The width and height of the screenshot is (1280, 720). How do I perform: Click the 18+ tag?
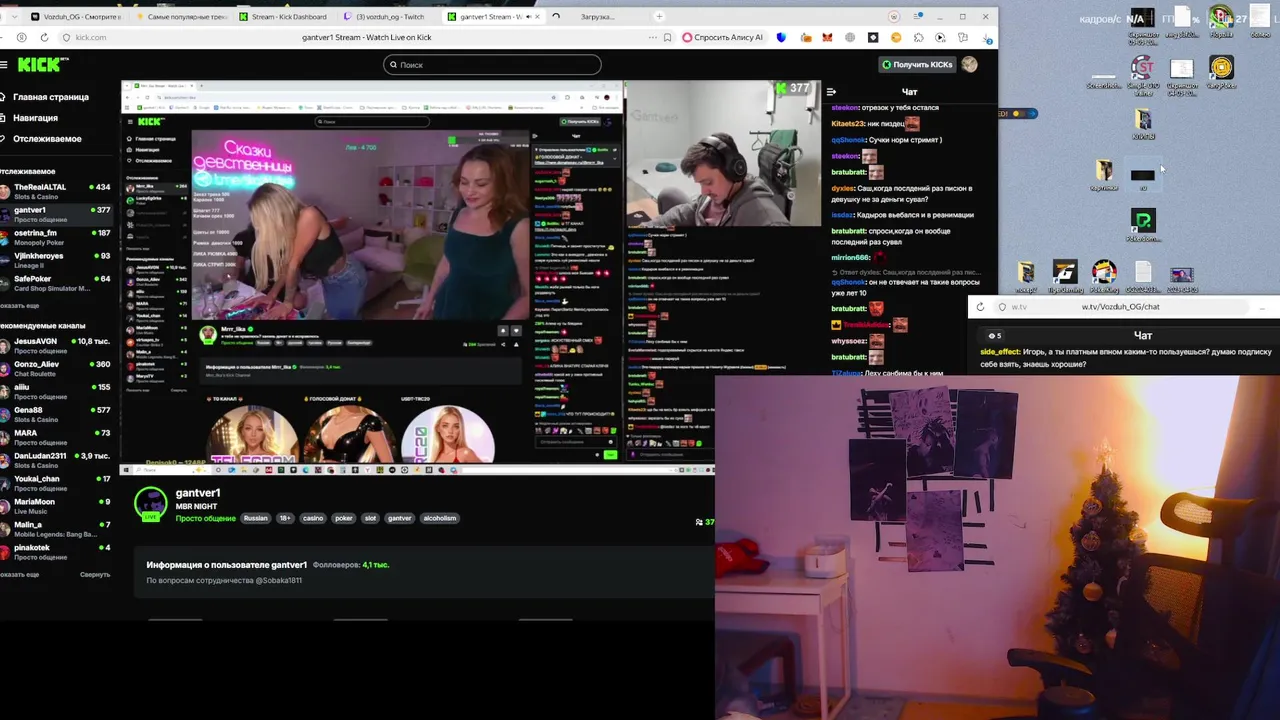click(x=285, y=518)
